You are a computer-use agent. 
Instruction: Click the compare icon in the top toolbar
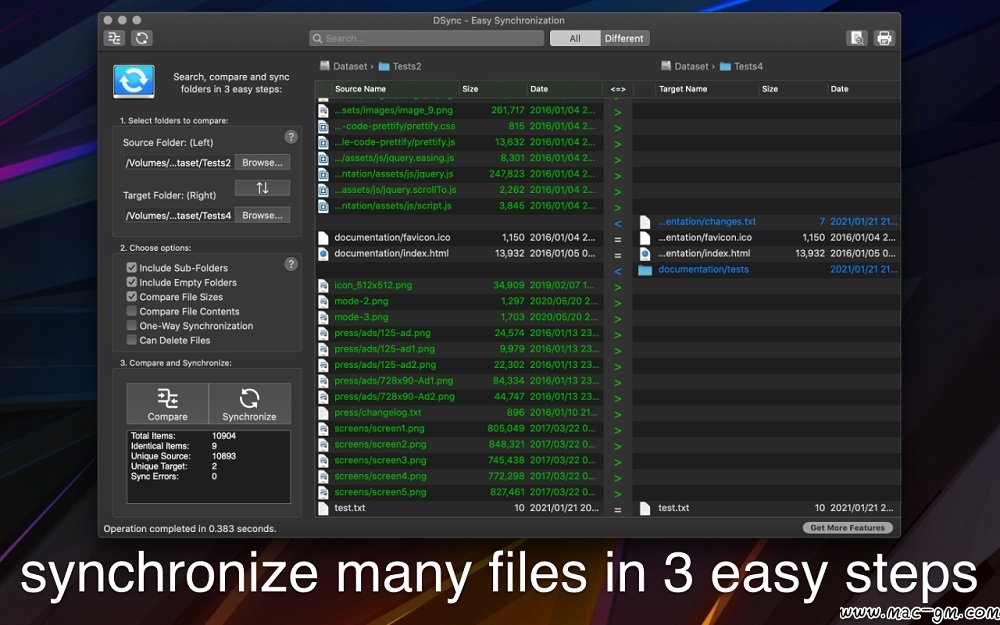115,38
